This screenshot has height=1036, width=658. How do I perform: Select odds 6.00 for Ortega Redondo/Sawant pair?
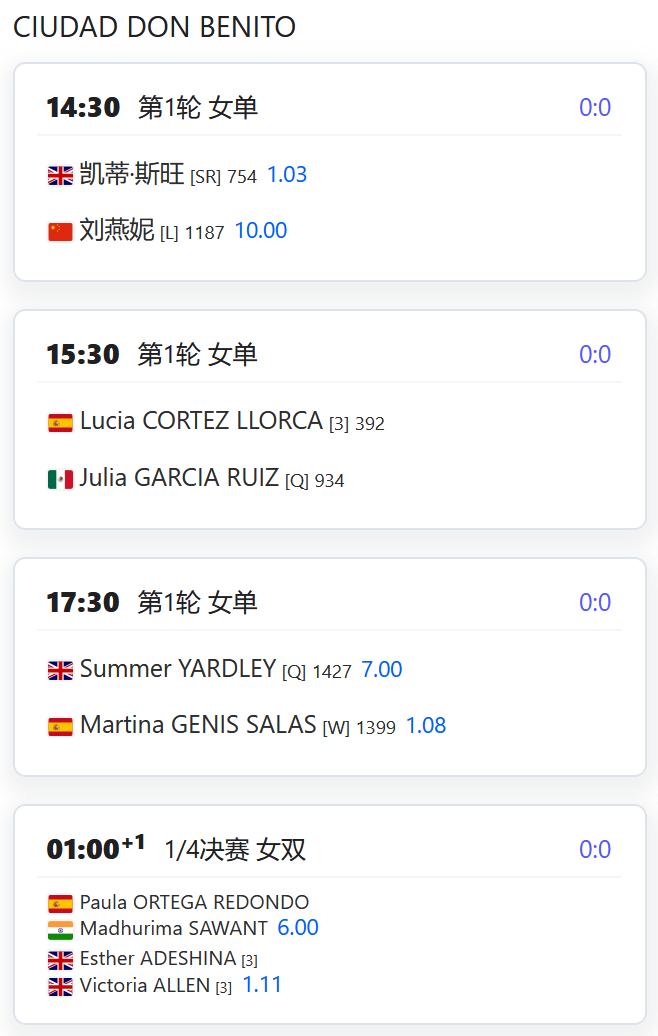click(x=297, y=928)
